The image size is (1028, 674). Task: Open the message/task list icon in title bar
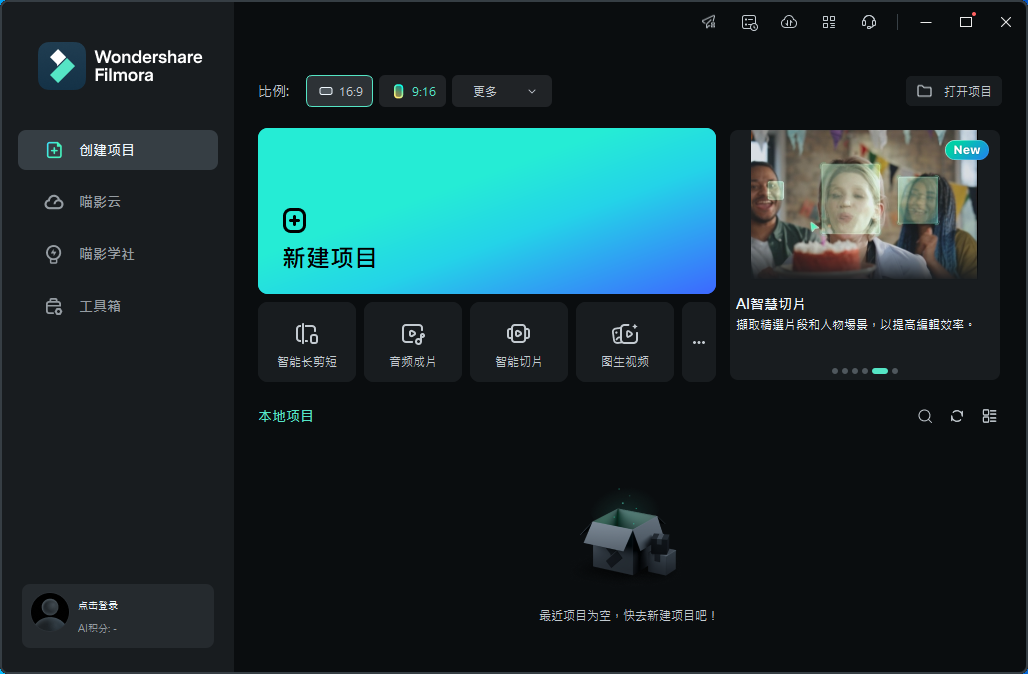[749, 22]
